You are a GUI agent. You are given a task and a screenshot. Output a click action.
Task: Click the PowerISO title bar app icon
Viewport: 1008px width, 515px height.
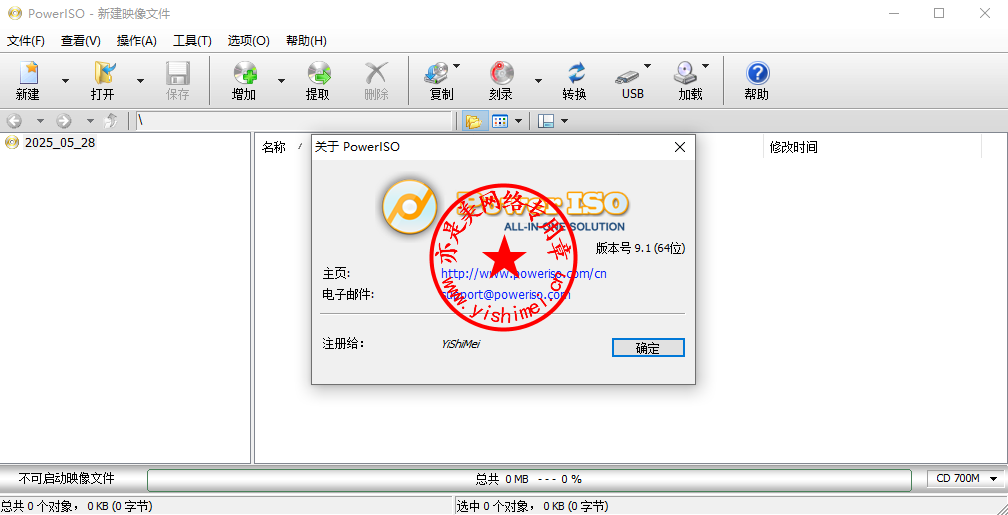(15, 14)
